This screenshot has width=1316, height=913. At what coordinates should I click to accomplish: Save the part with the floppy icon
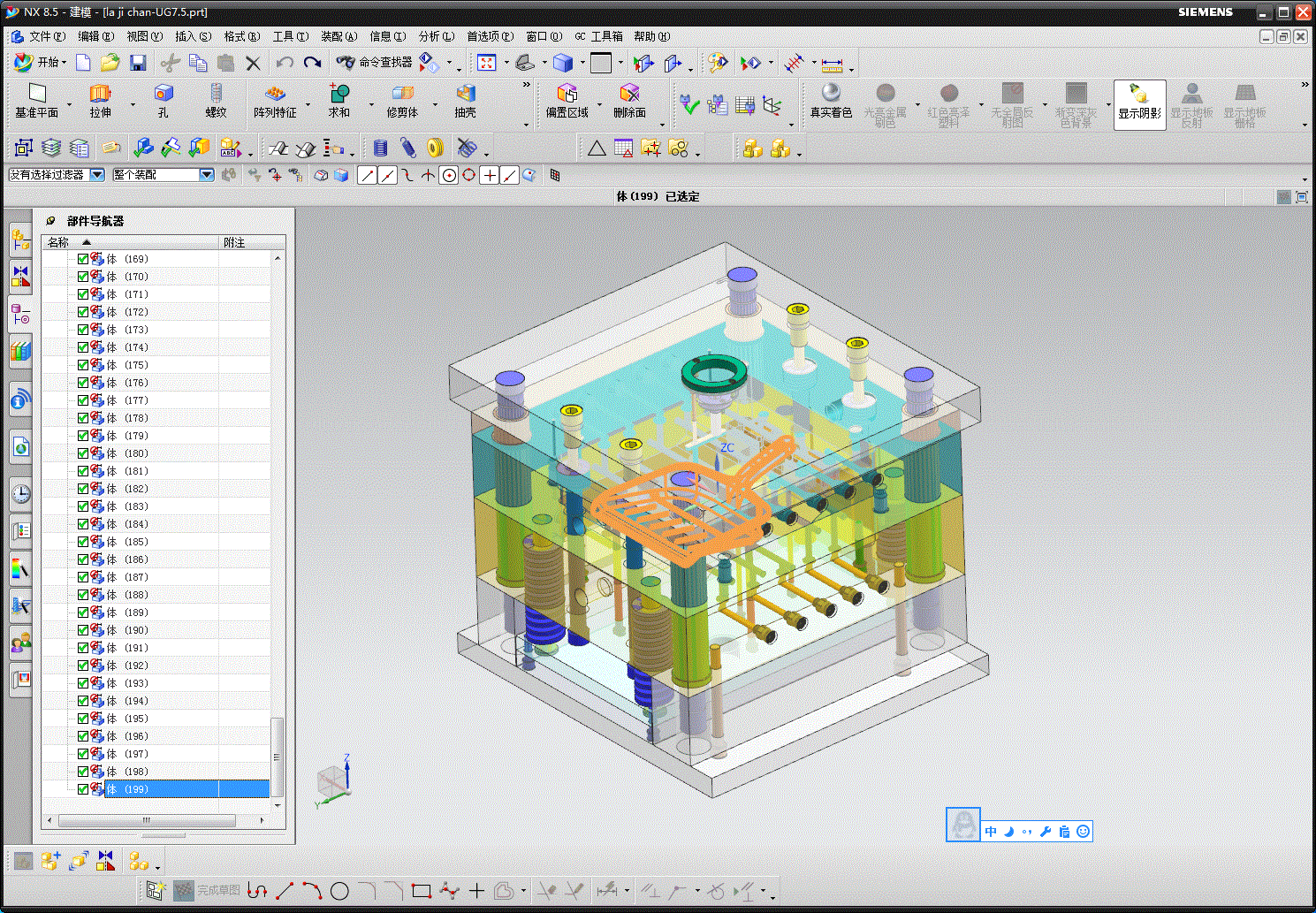coord(138,62)
